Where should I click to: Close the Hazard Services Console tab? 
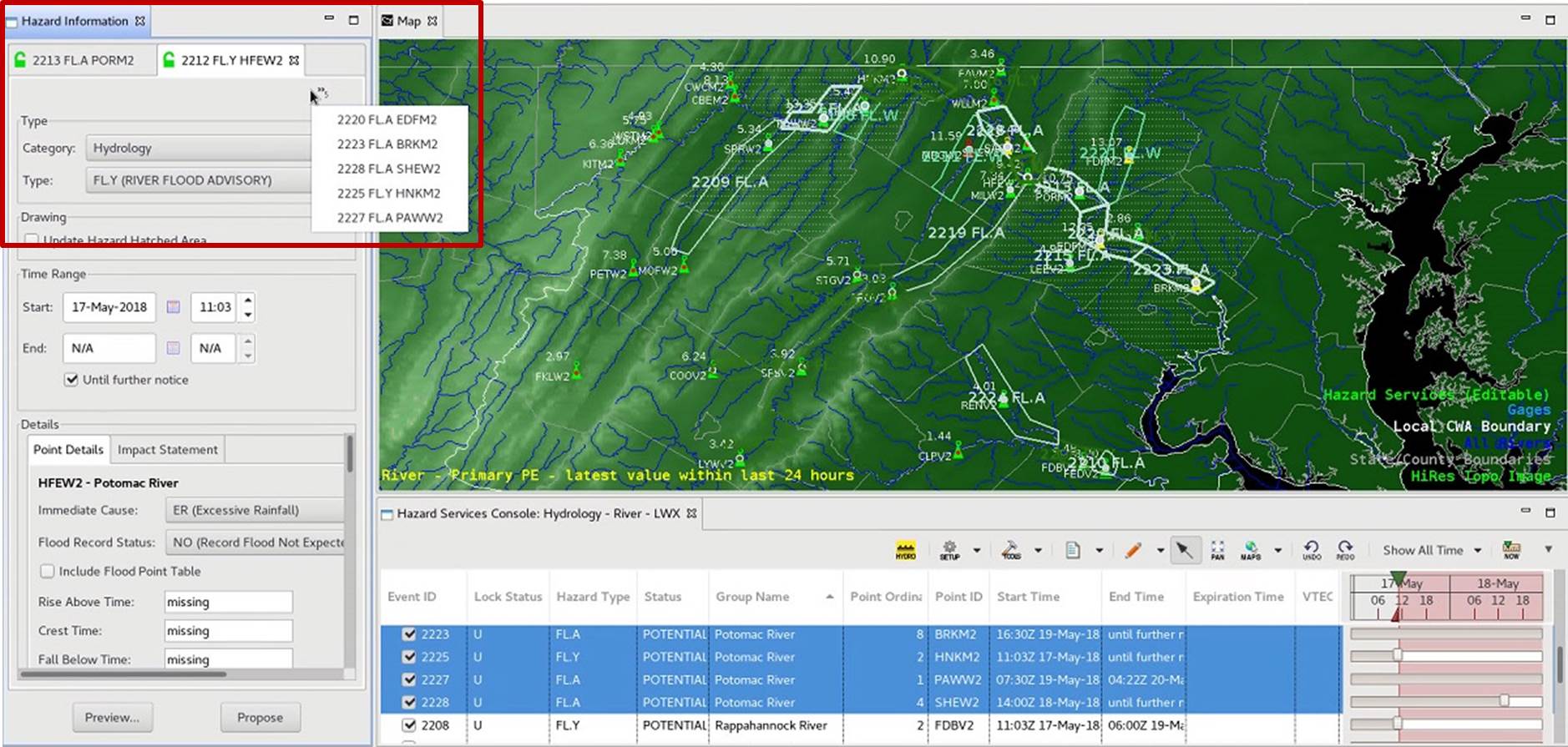(x=691, y=513)
